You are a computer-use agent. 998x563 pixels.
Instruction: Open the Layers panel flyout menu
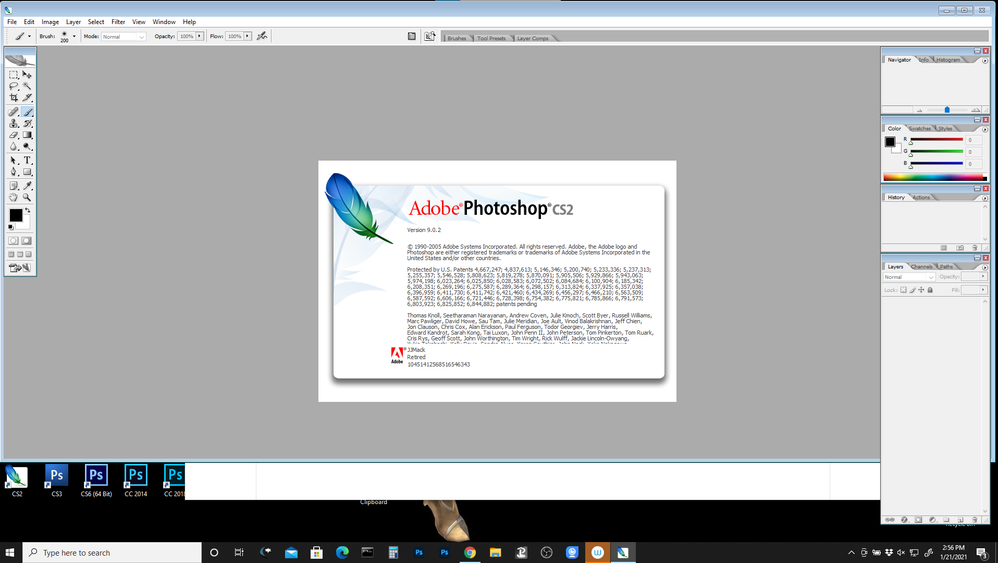coord(985,267)
